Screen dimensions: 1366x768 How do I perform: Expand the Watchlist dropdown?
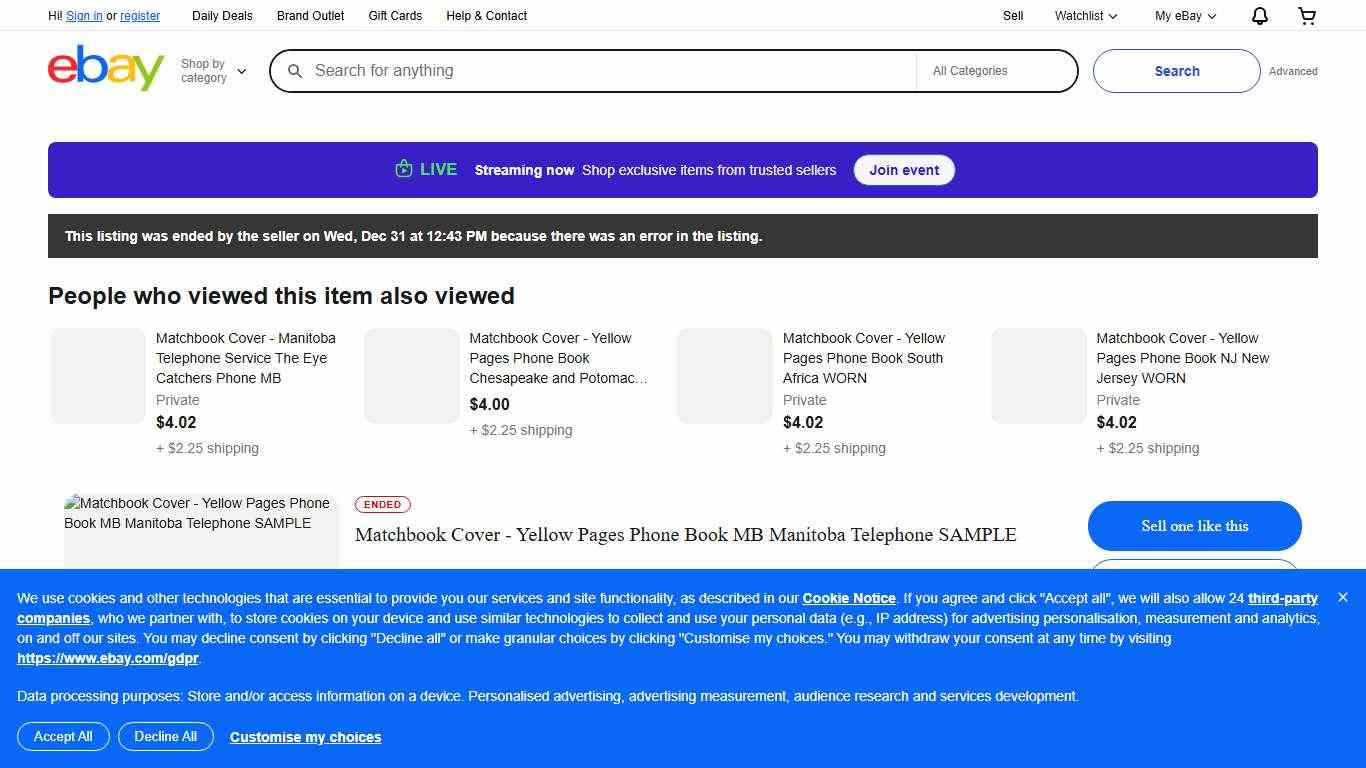coord(1085,16)
